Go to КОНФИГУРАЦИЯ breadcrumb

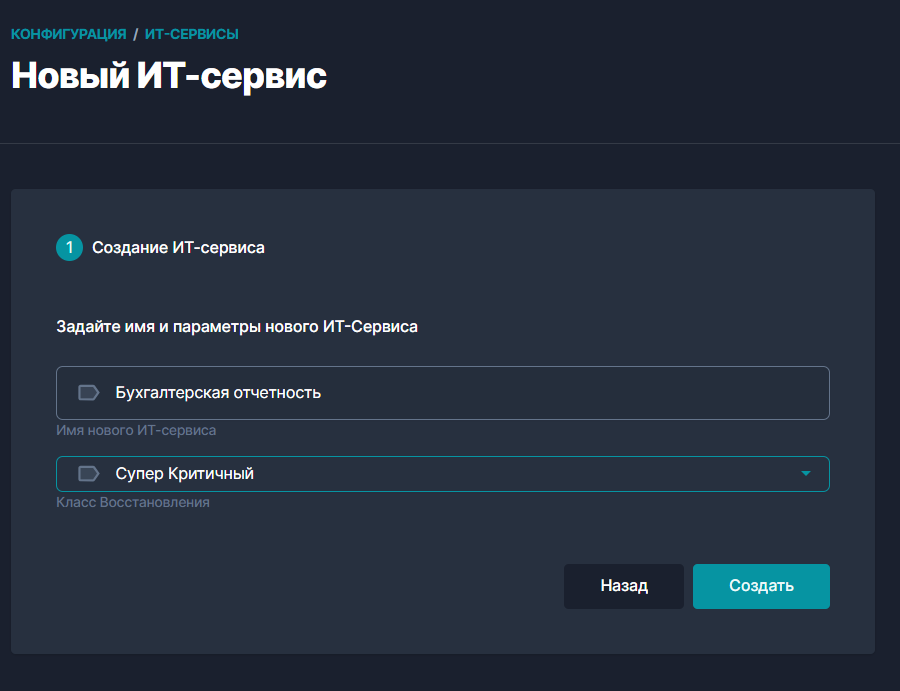(68, 34)
